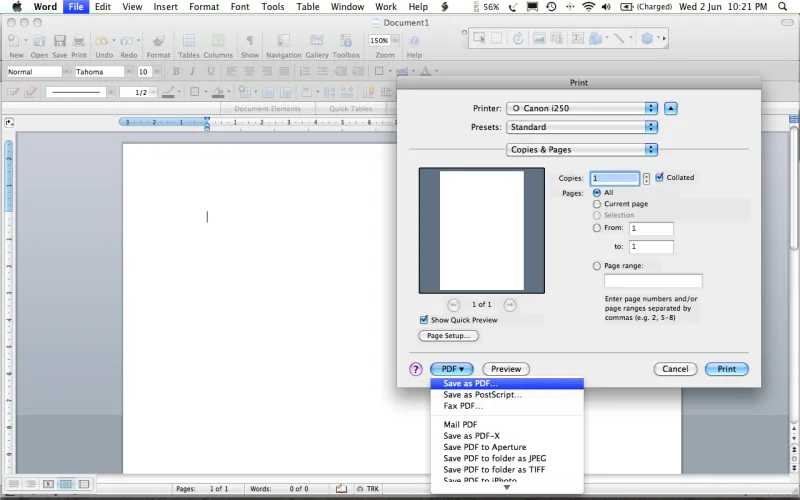Image resolution: width=800 pixels, height=500 pixels.
Task: Open the Tables toolbar icon
Action: pos(189,41)
